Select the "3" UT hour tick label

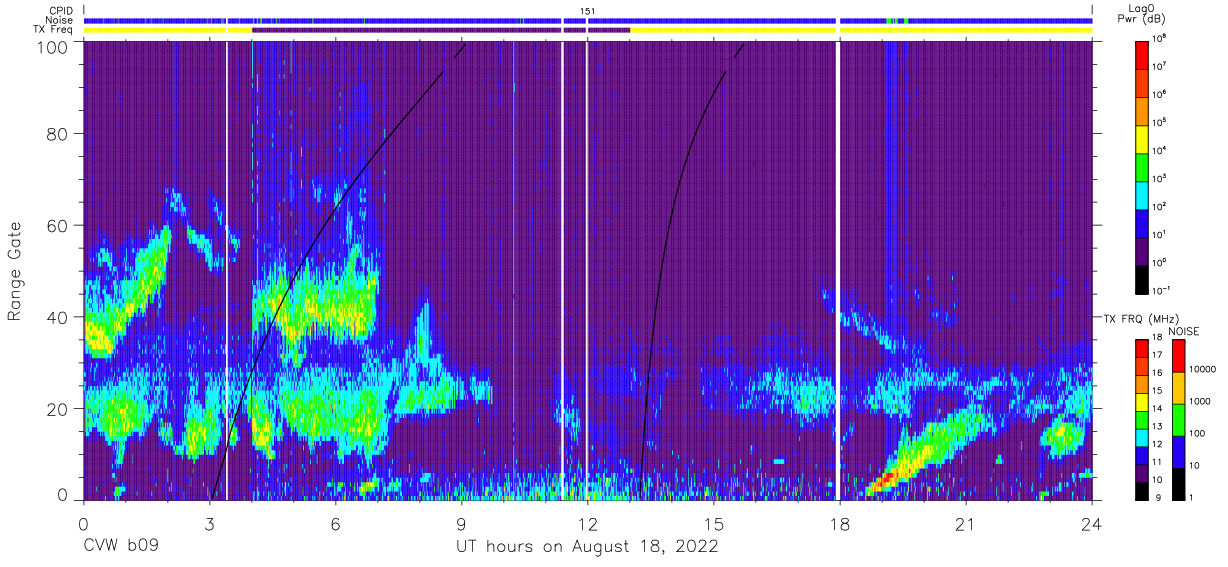(x=210, y=523)
